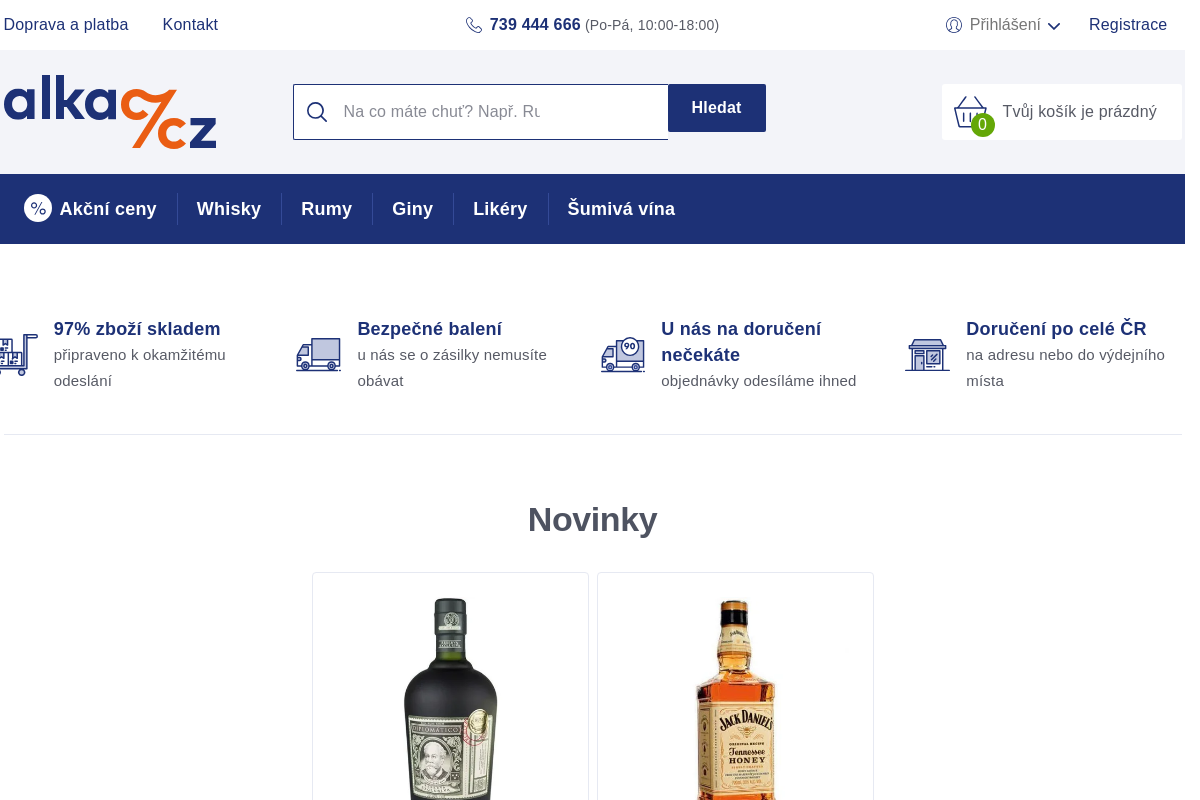
Task: Click the alka.cz logo
Action: click(109, 112)
